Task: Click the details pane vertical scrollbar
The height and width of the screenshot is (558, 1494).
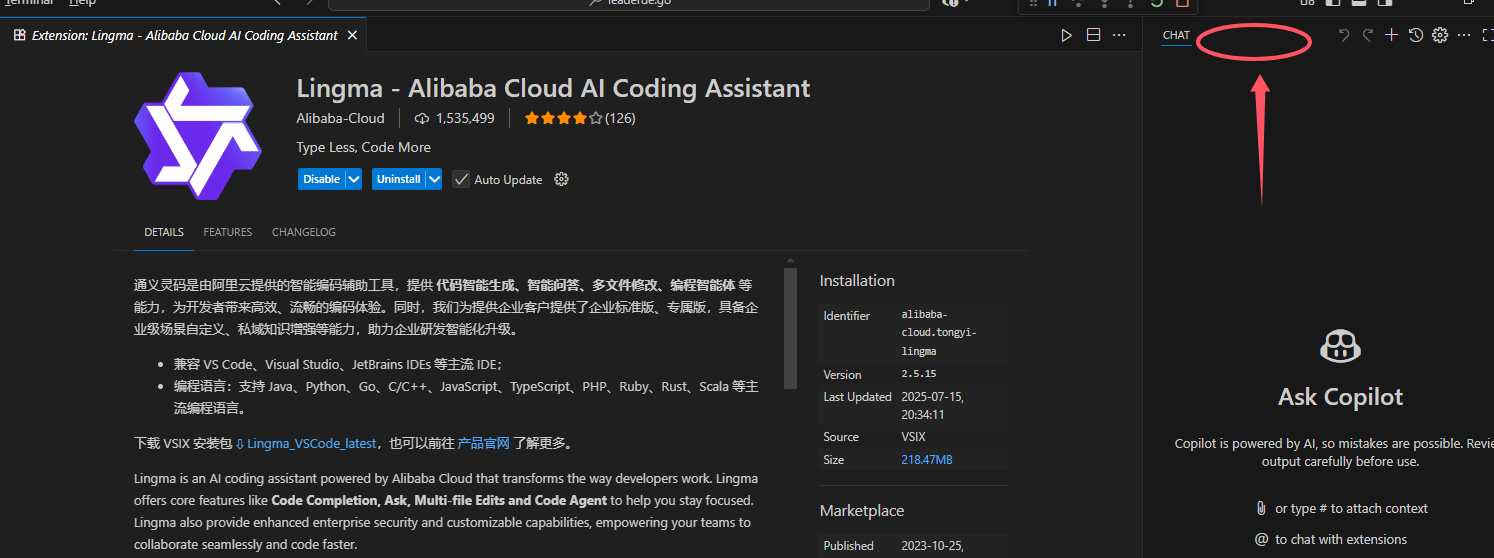Action: pyautogui.click(x=791, y=329)
